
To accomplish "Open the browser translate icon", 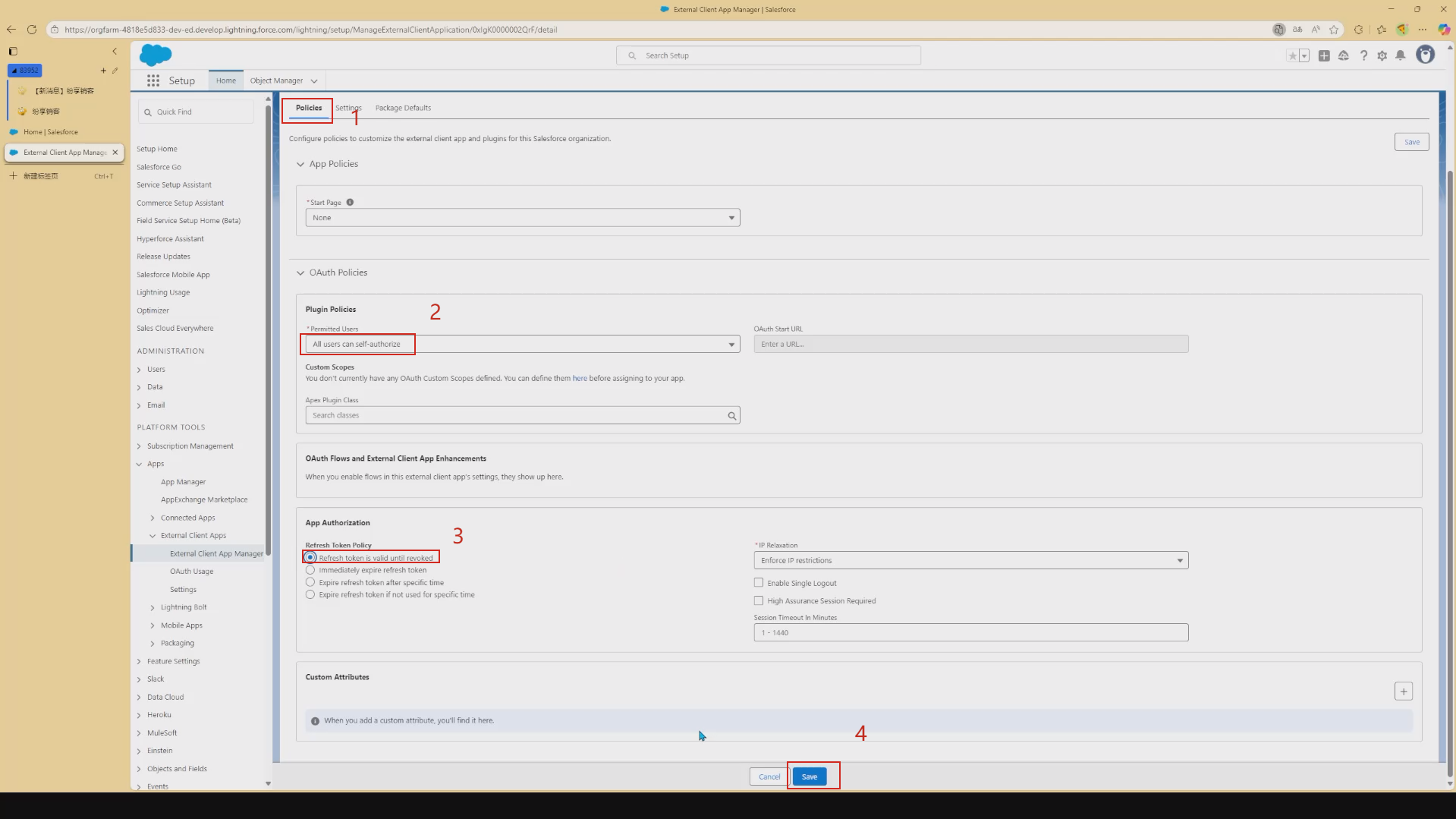I will [x=1297, y=30].
